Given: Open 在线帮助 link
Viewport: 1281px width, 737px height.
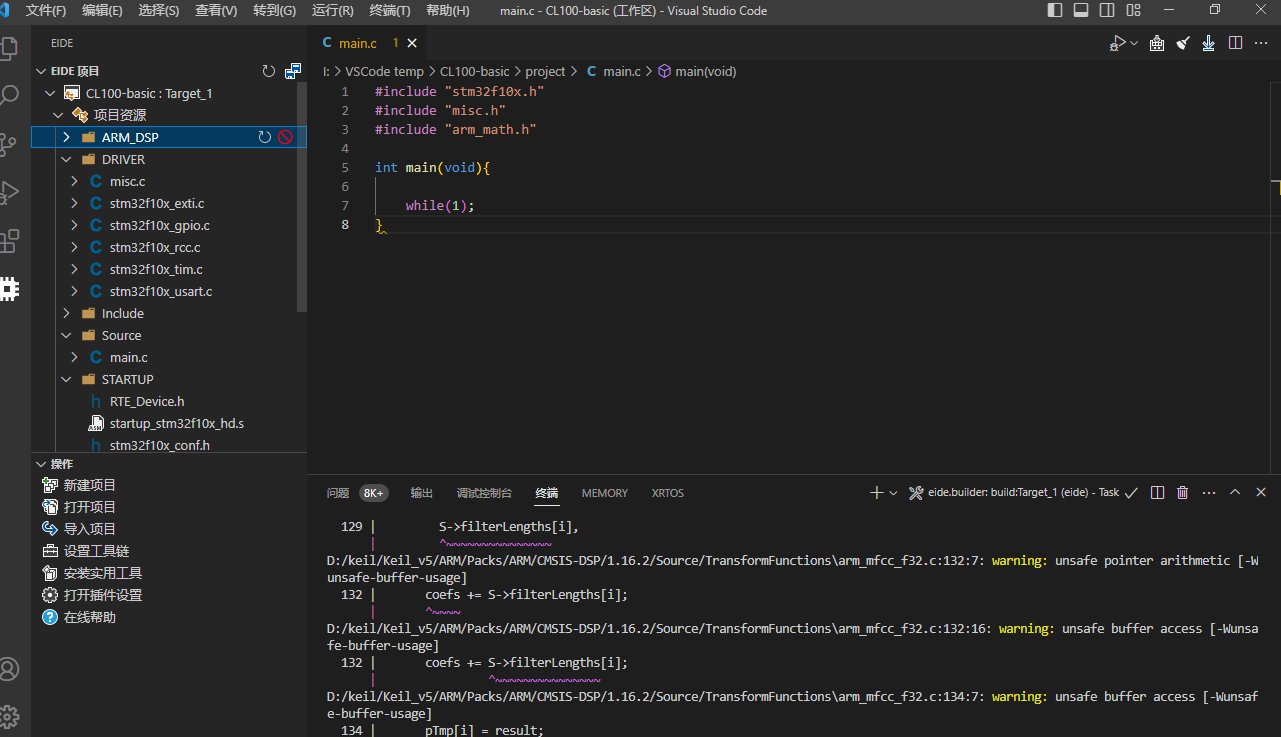Looking at the screenshot, I should tap(90, 617).
